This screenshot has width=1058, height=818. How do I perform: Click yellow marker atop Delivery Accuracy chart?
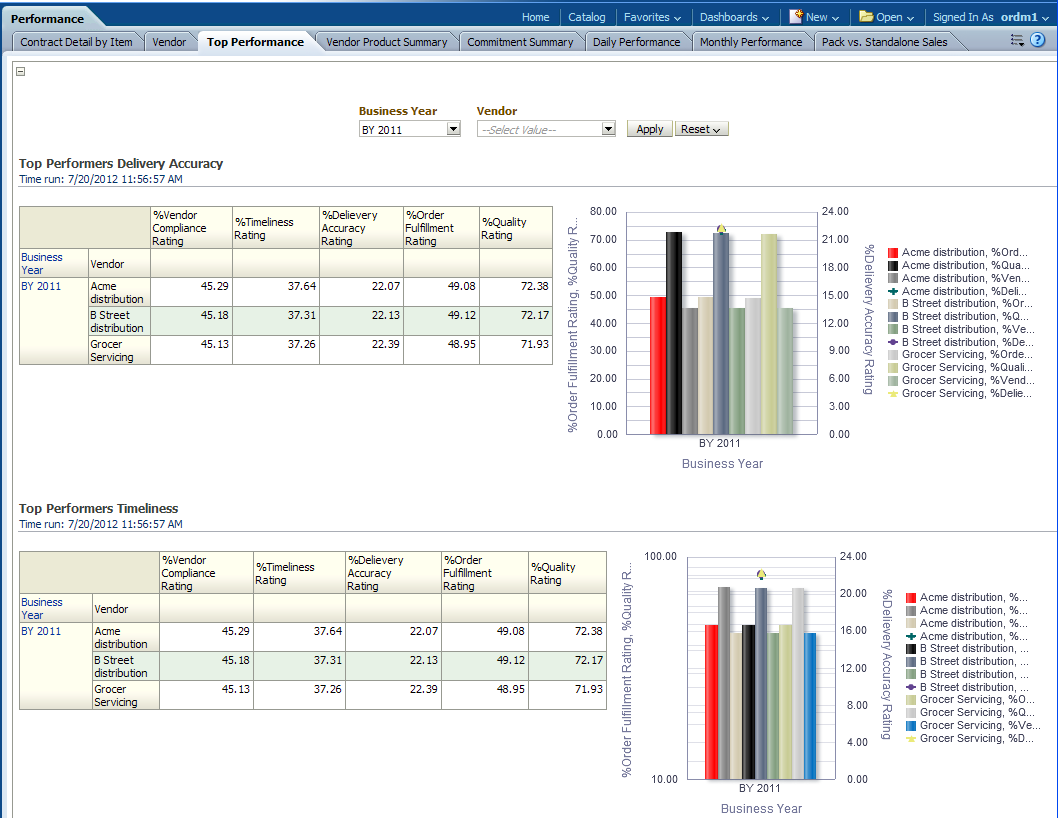(x=721, y=229)
